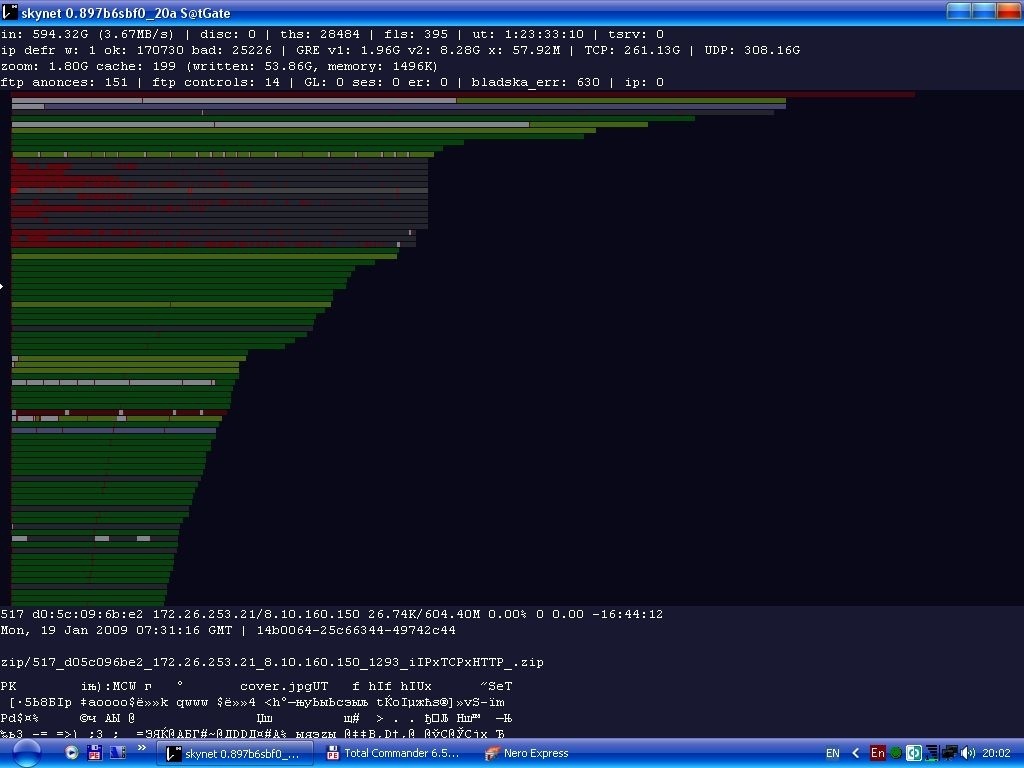Viewport: 1024px width, 768px height.
Task: Open the volume speaker tray icon
Action: [x=967, y=753]
